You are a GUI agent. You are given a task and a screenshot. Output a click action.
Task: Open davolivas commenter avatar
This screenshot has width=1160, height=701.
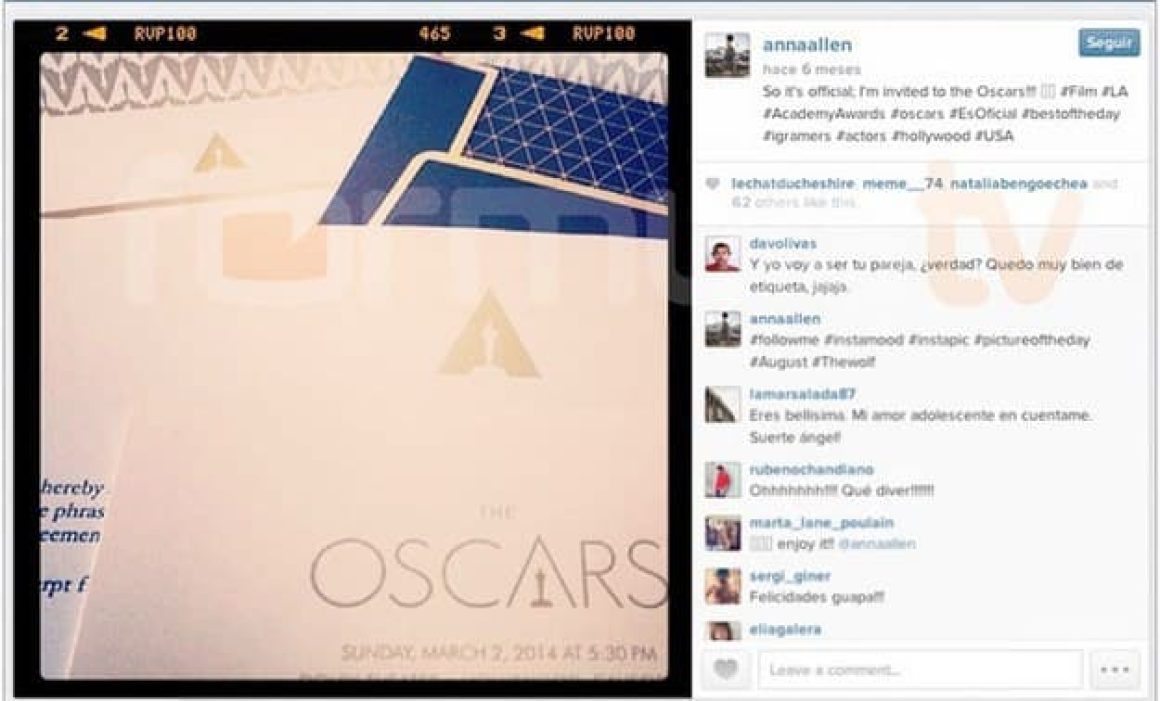pos(723,255)
